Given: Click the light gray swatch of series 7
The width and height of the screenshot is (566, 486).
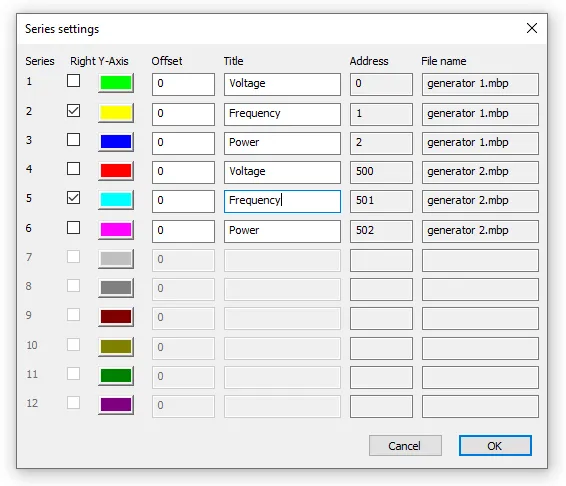Looking at the screenshot, I should [116, 259].
